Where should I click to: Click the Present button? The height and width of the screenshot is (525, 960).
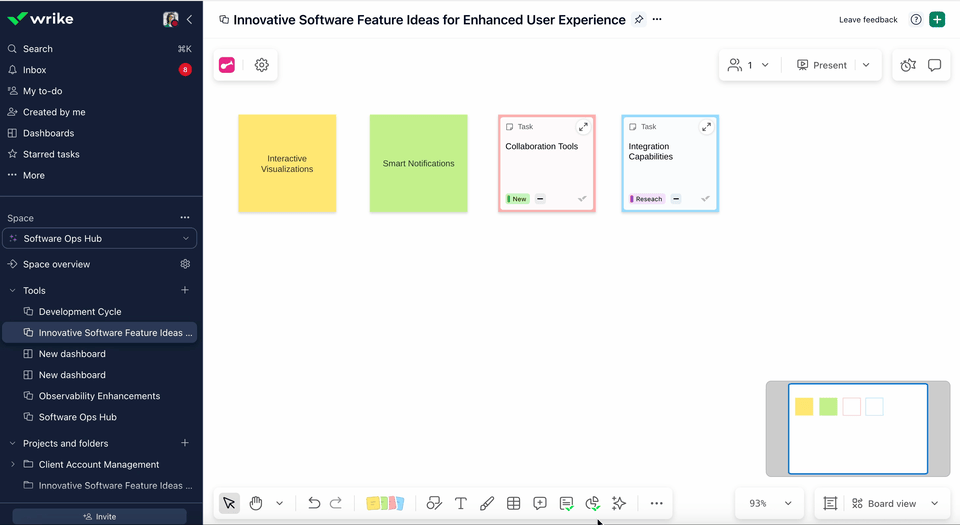(x=821, y=65)
